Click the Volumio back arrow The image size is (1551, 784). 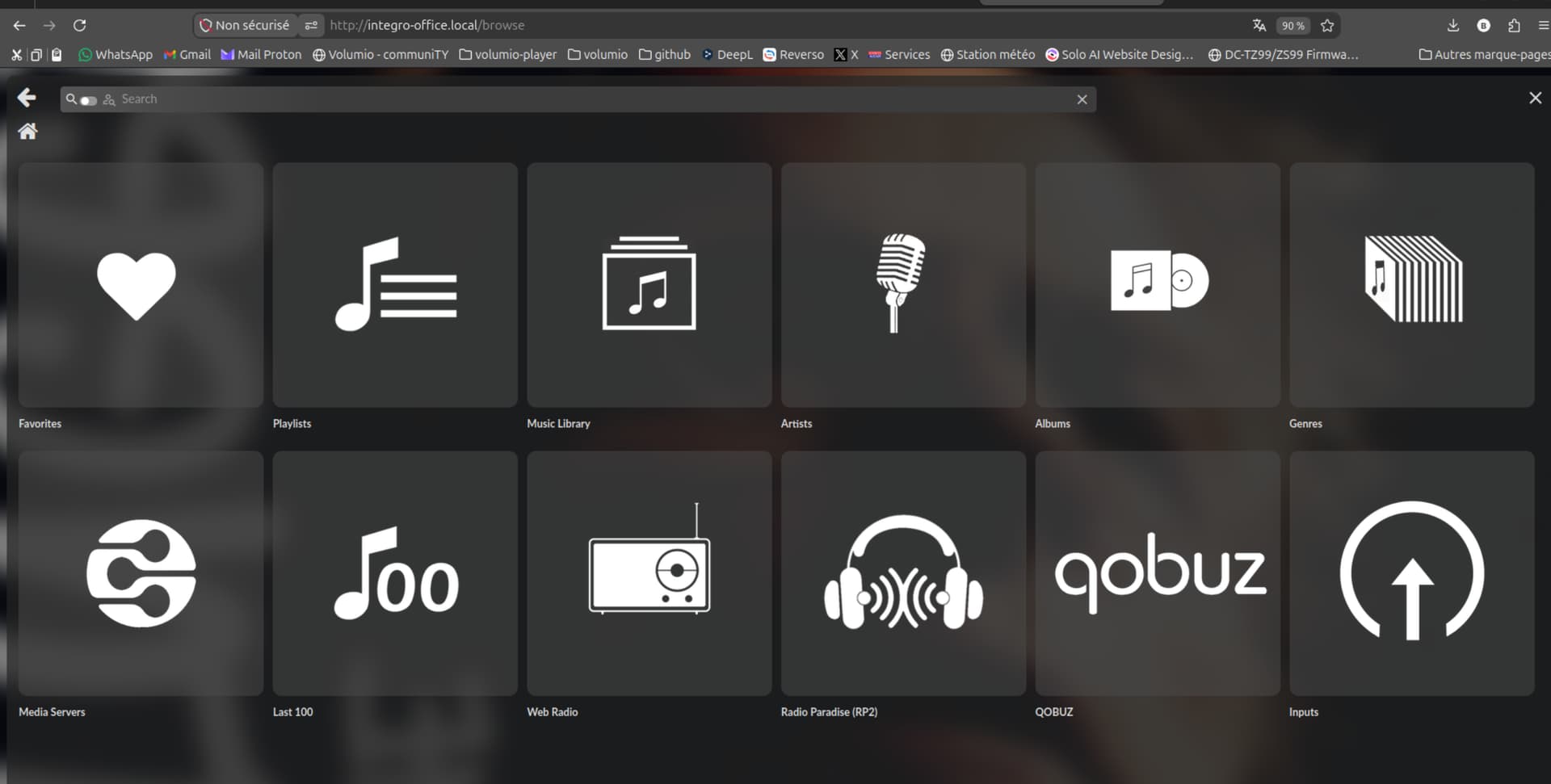[27, 98]
